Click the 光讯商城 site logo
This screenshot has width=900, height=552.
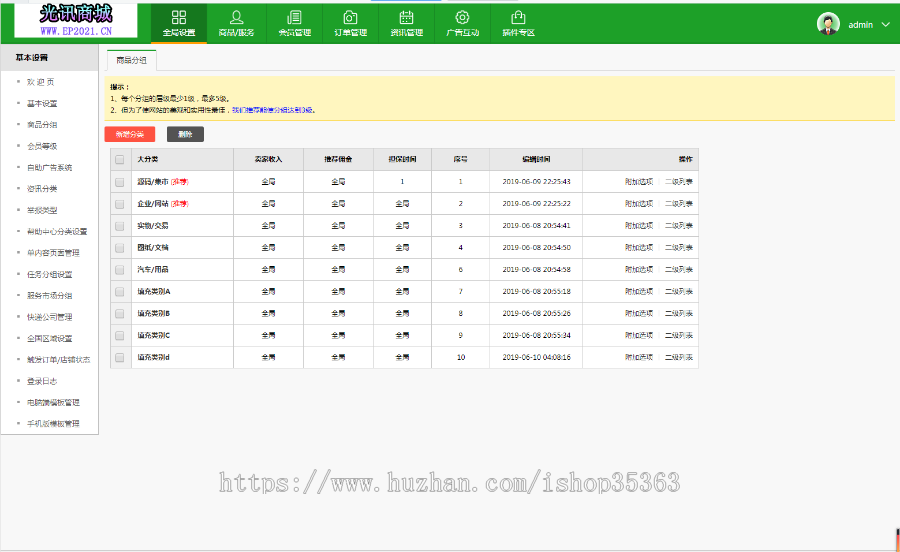click(x=76, y=19)
